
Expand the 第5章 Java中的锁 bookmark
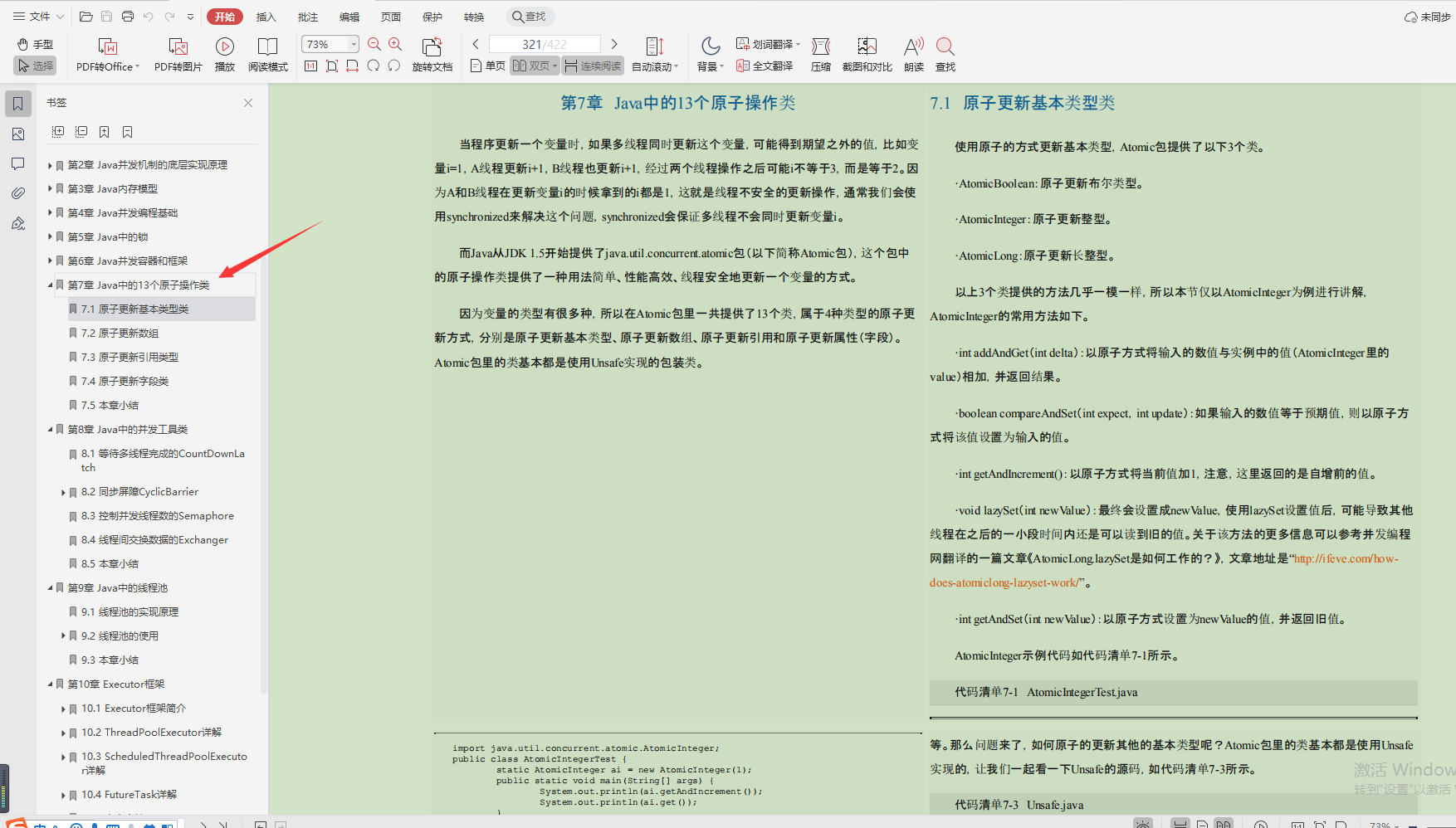tap(50, 237)
